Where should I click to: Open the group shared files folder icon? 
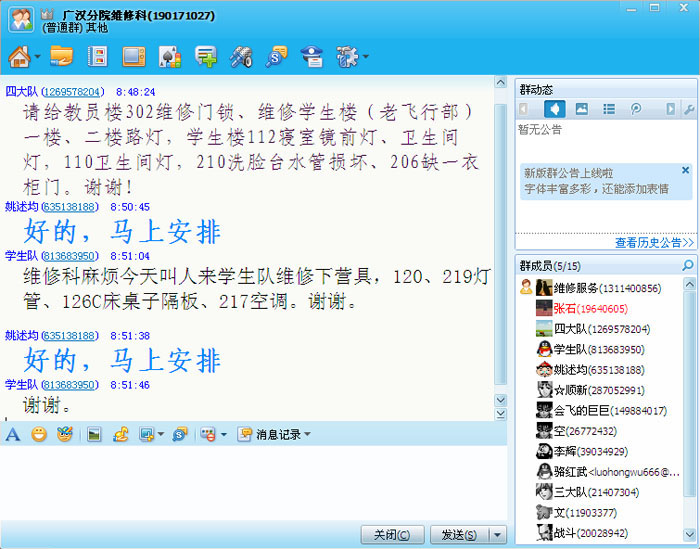62,56
